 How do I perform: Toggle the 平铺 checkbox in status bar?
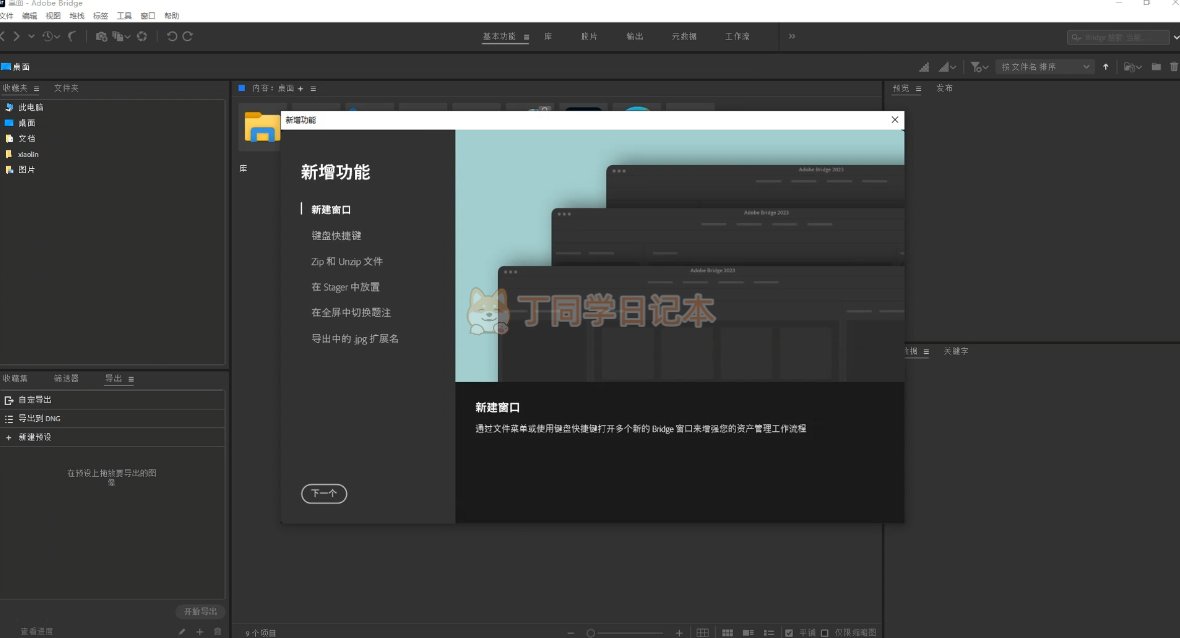pyautogui.click(x=789, y=632)
